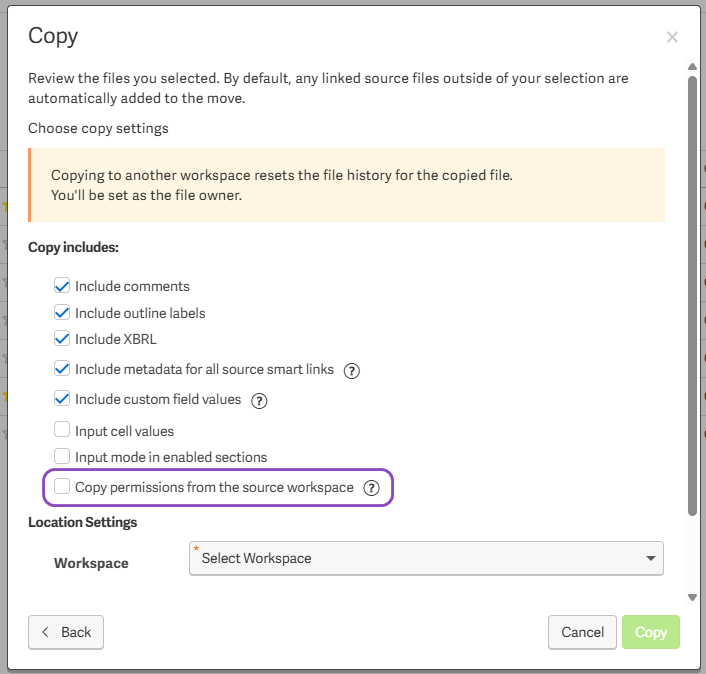Screen dimensions: 706x674
Task: Enable Input cell values checkbox
Action: (x=62, y=430)
